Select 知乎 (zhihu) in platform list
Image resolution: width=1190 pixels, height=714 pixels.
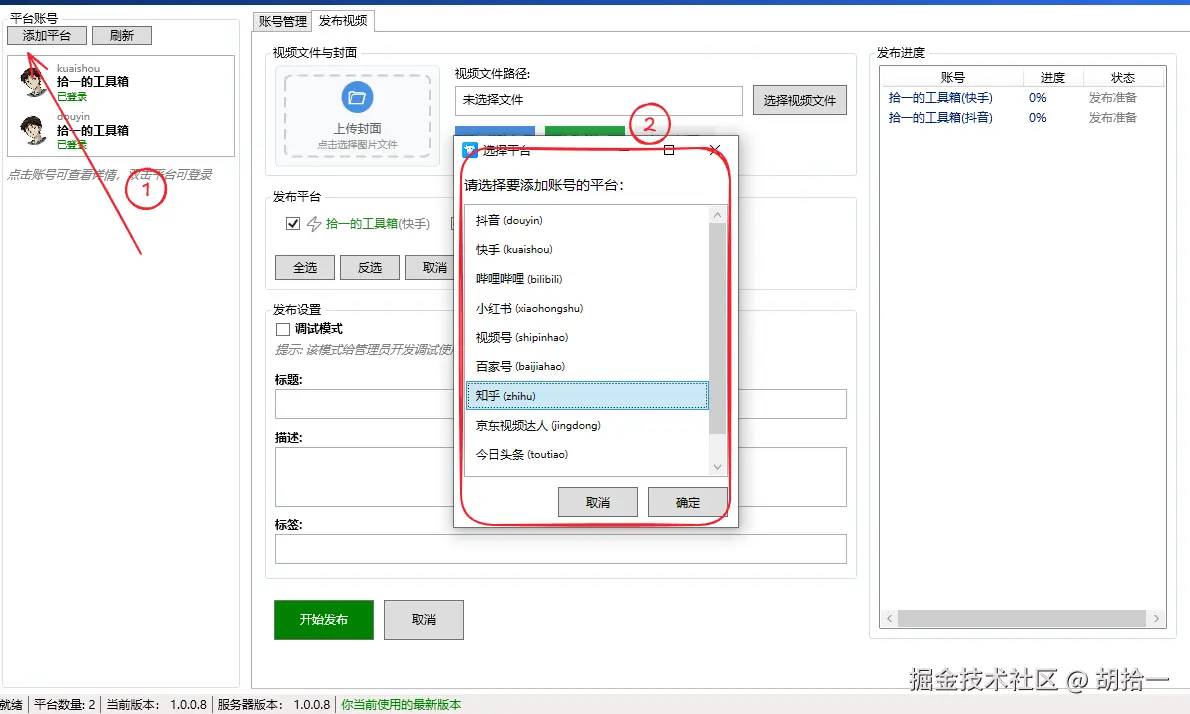click(x=587, y=395)
